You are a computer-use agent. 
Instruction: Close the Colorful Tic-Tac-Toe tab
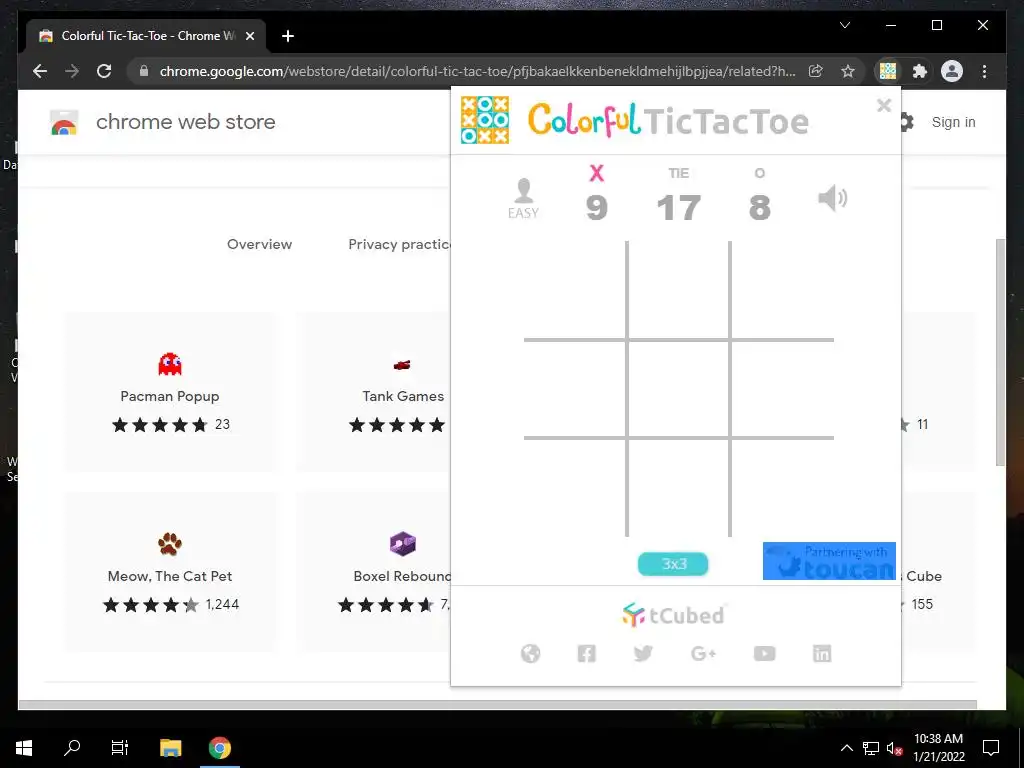[249, 37]
